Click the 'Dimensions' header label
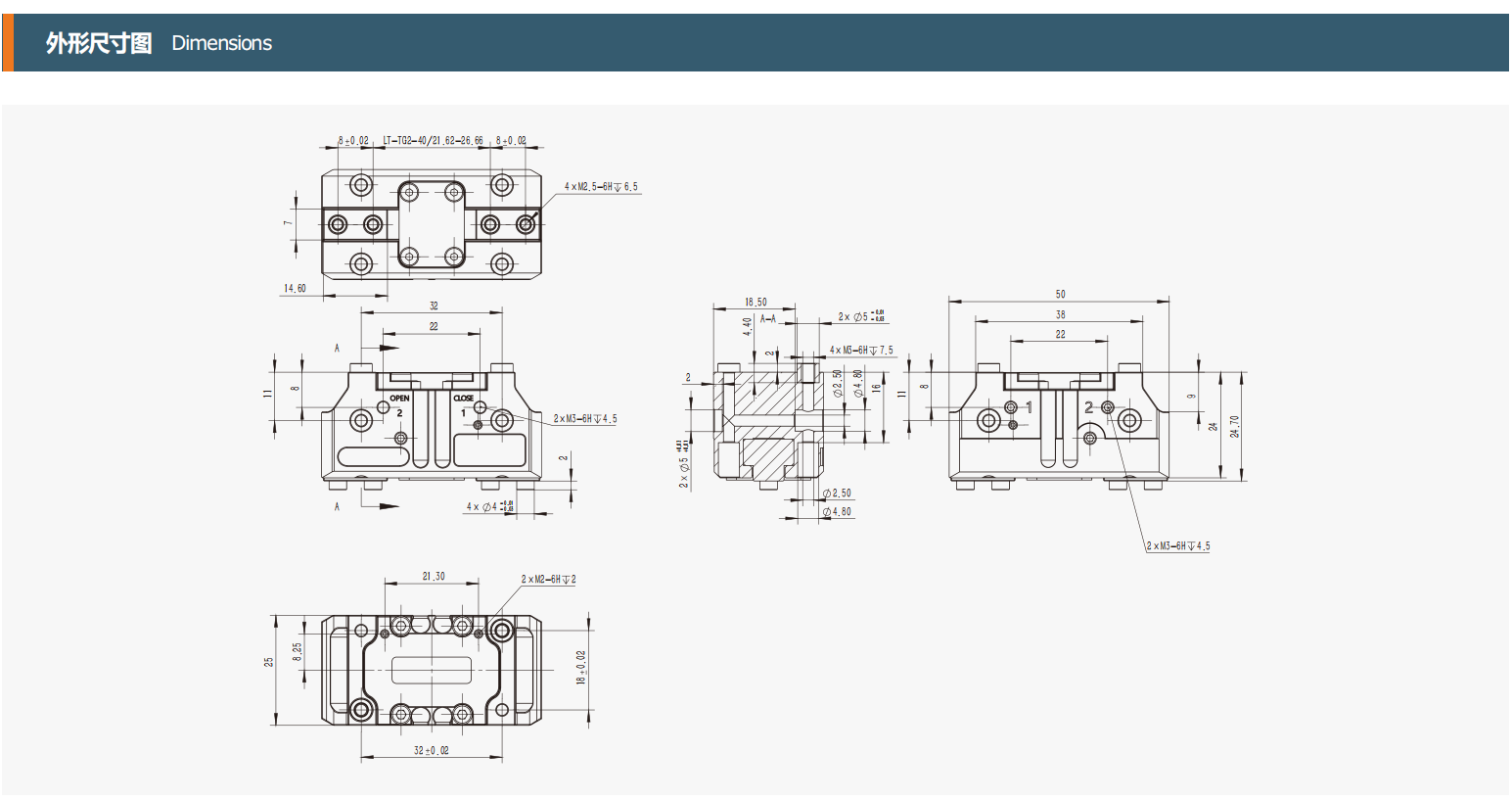Image resolution: width=1512 pixels, height=800 pixels. pos(221,43)
